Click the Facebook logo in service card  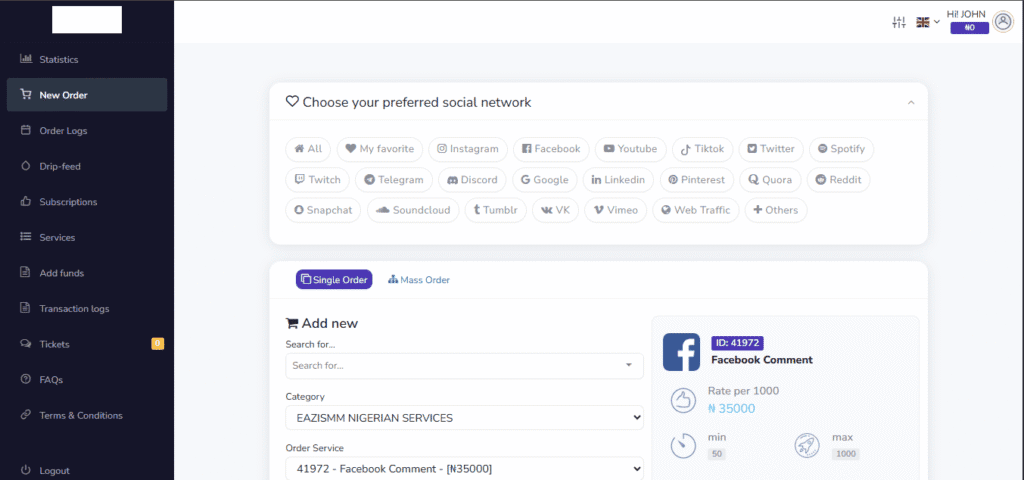(x=681, y=352)
